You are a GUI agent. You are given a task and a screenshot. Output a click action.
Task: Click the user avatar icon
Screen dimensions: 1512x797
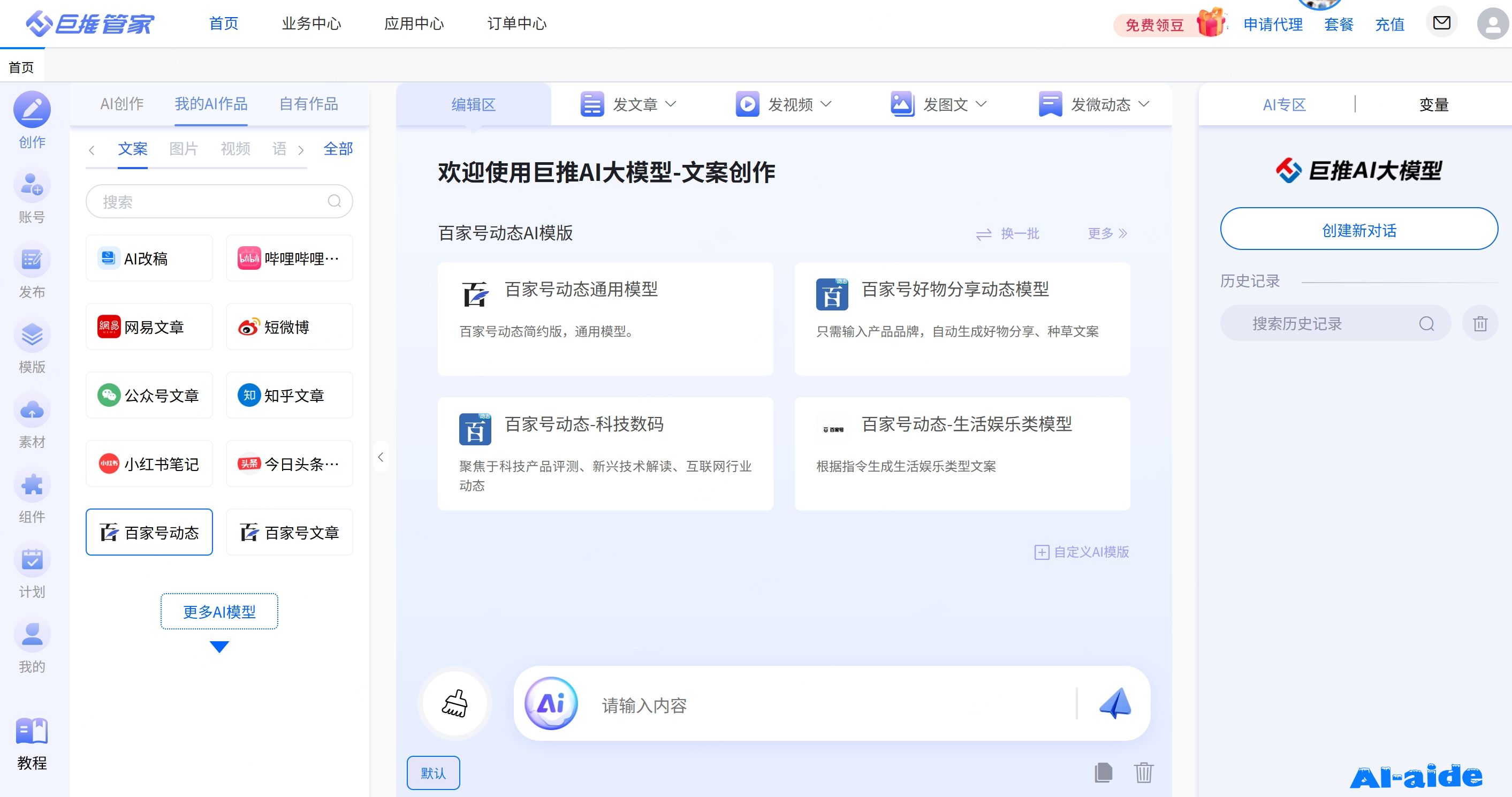[1493, 24]
